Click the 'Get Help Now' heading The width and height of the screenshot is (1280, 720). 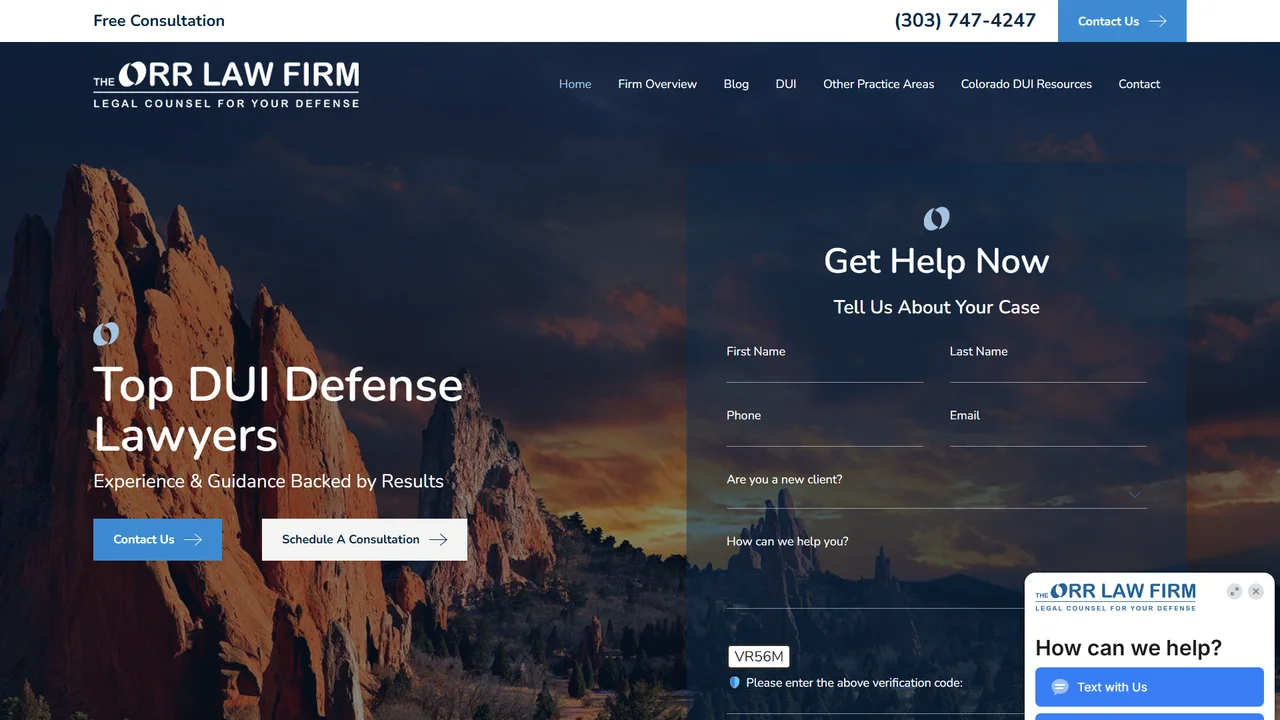point(936,261)
